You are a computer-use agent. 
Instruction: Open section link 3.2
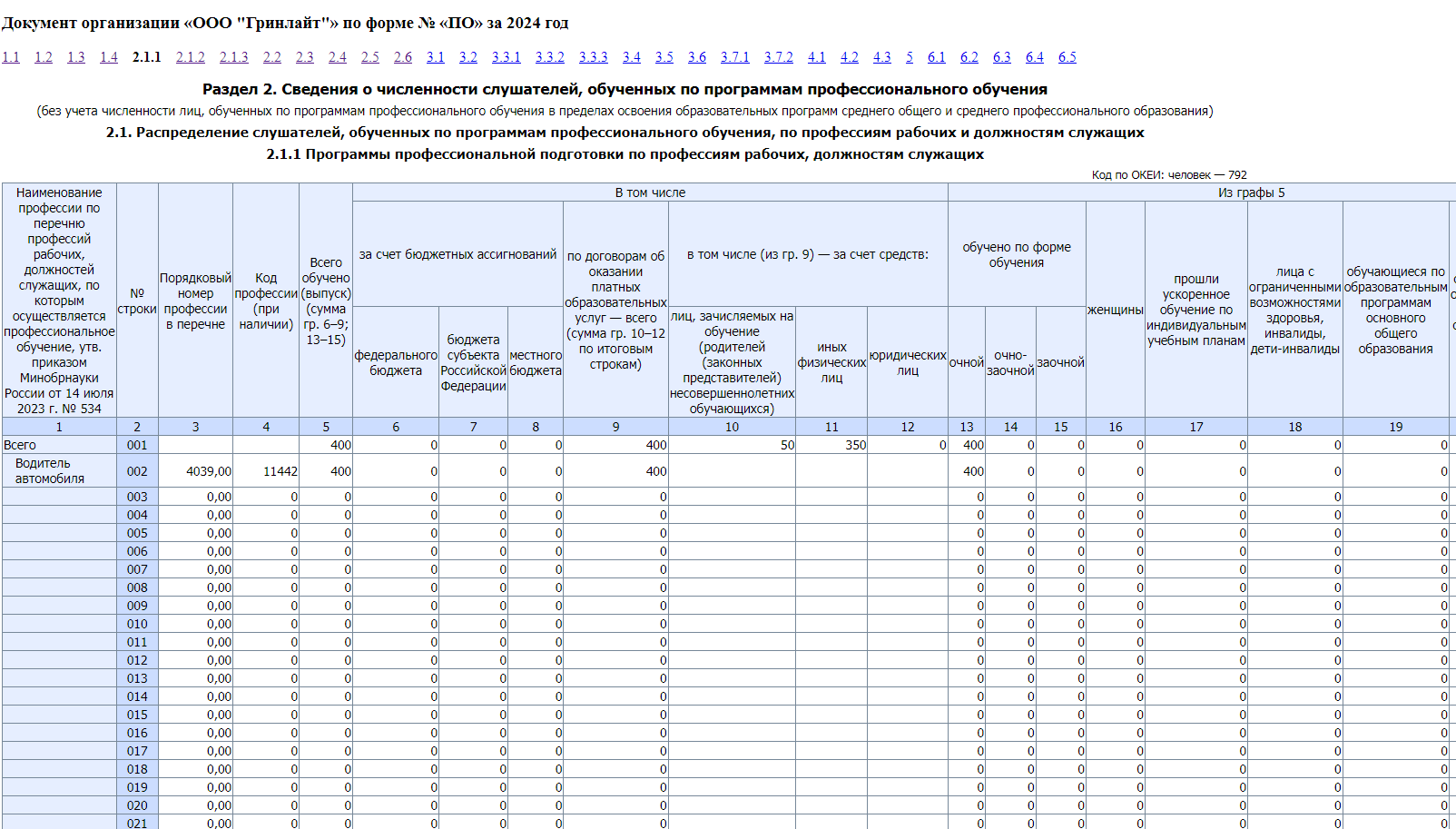pyautogui.click(x=468, y=57)
